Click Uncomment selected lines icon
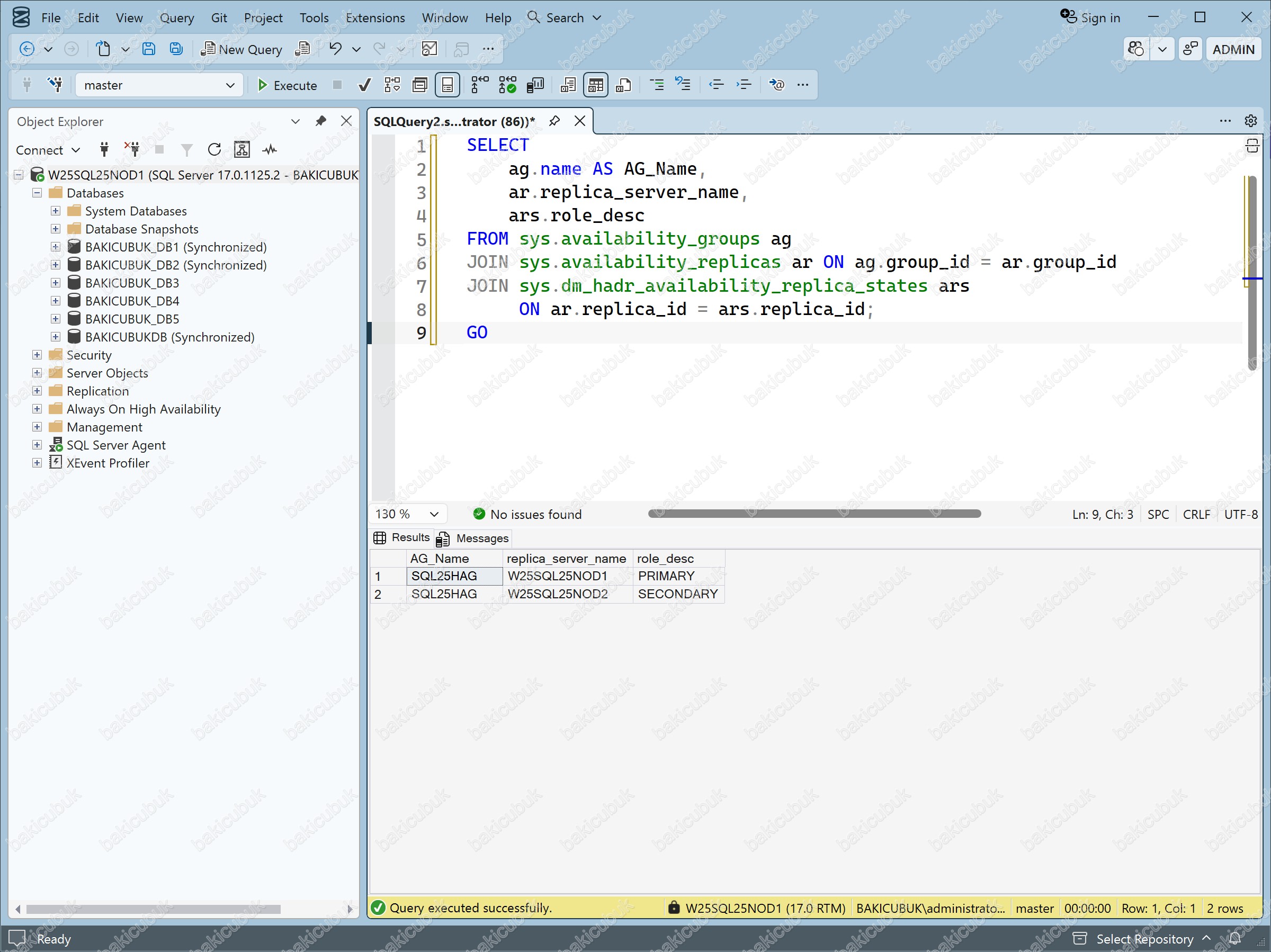 [683, 86]
